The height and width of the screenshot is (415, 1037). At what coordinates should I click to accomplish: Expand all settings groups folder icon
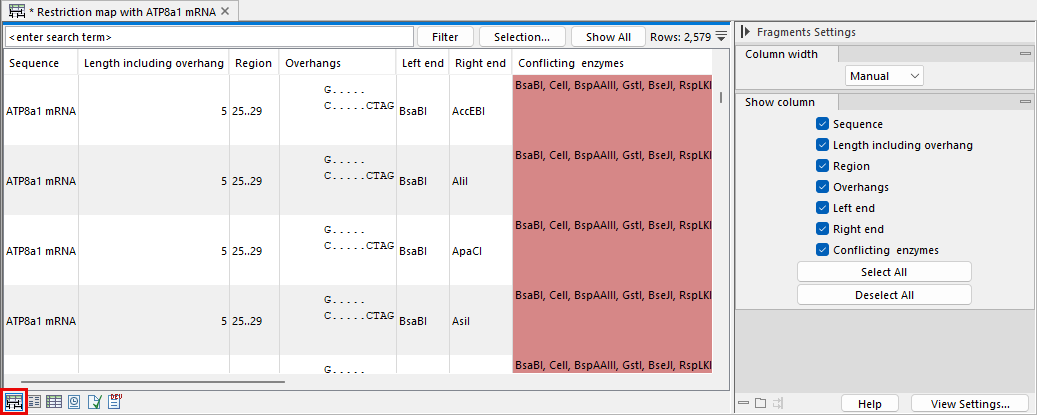tap(761, 403)
